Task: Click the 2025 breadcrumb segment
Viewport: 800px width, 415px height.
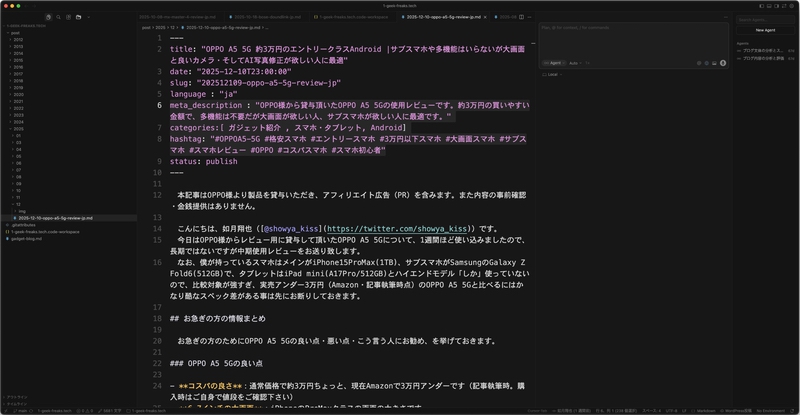Action: 160,28
